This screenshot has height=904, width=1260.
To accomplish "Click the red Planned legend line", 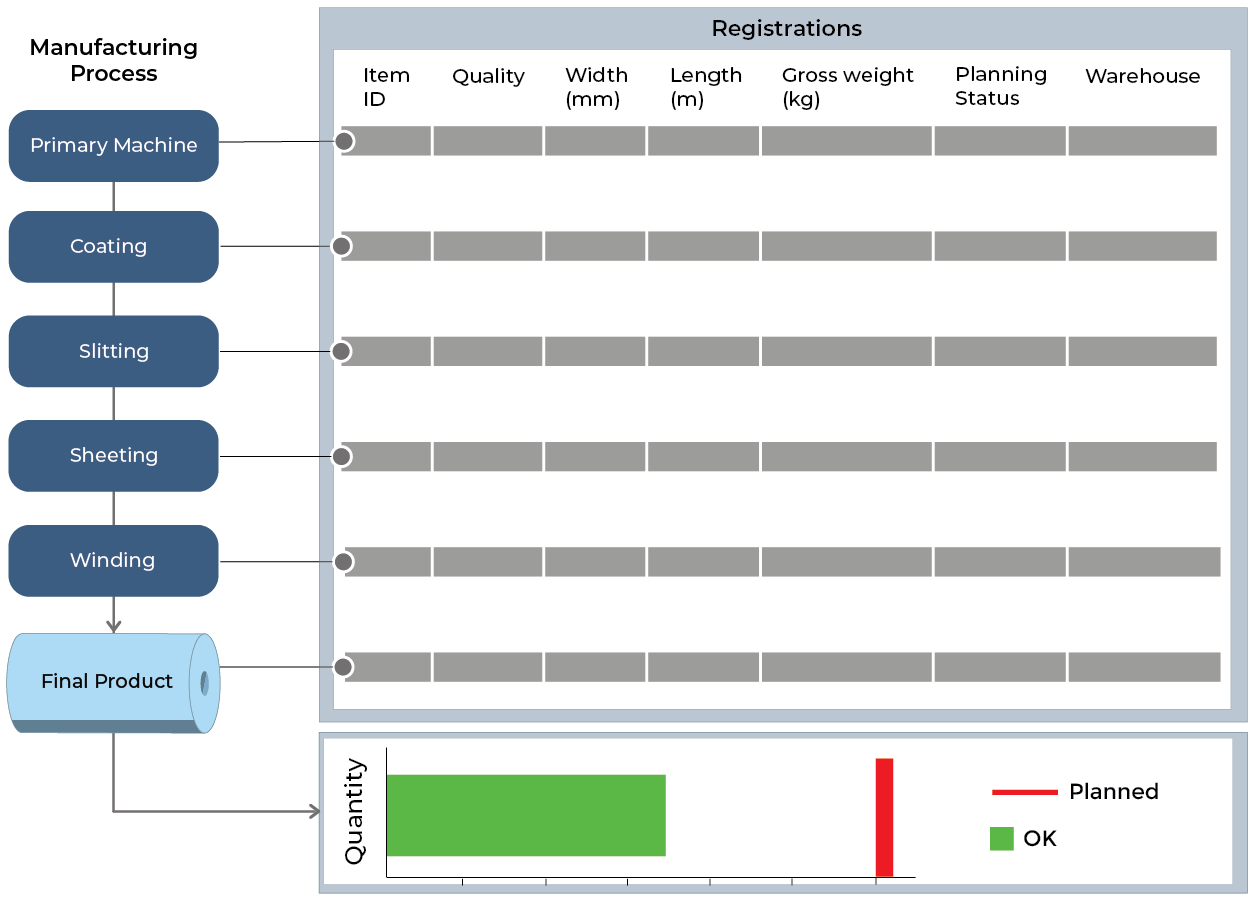I will 1024,792.
